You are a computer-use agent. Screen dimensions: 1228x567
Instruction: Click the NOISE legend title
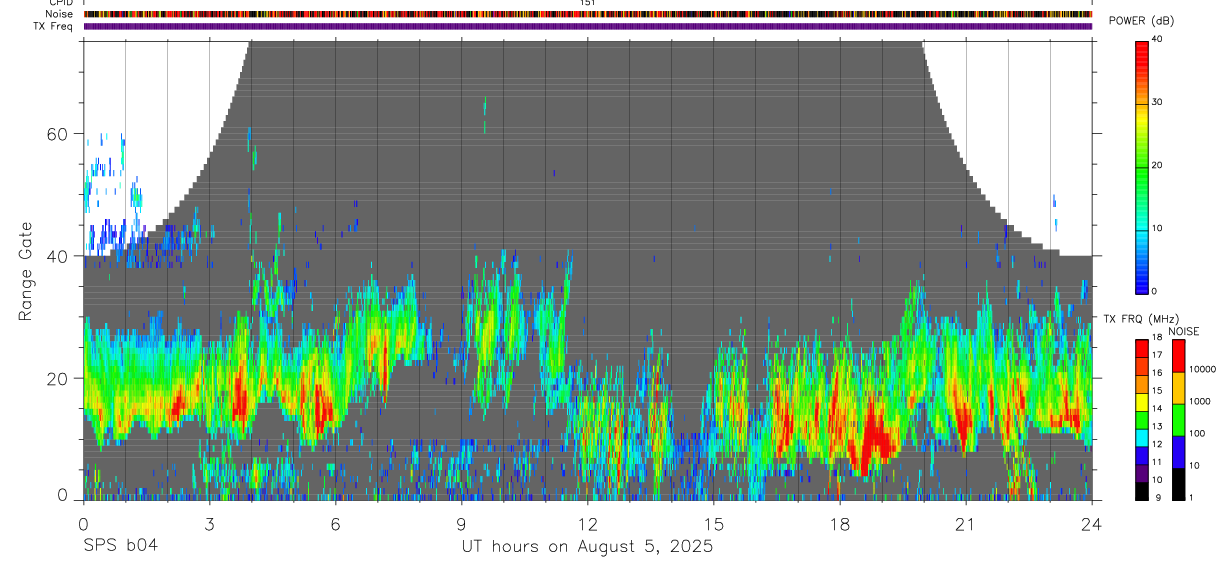click(1183, 330)
